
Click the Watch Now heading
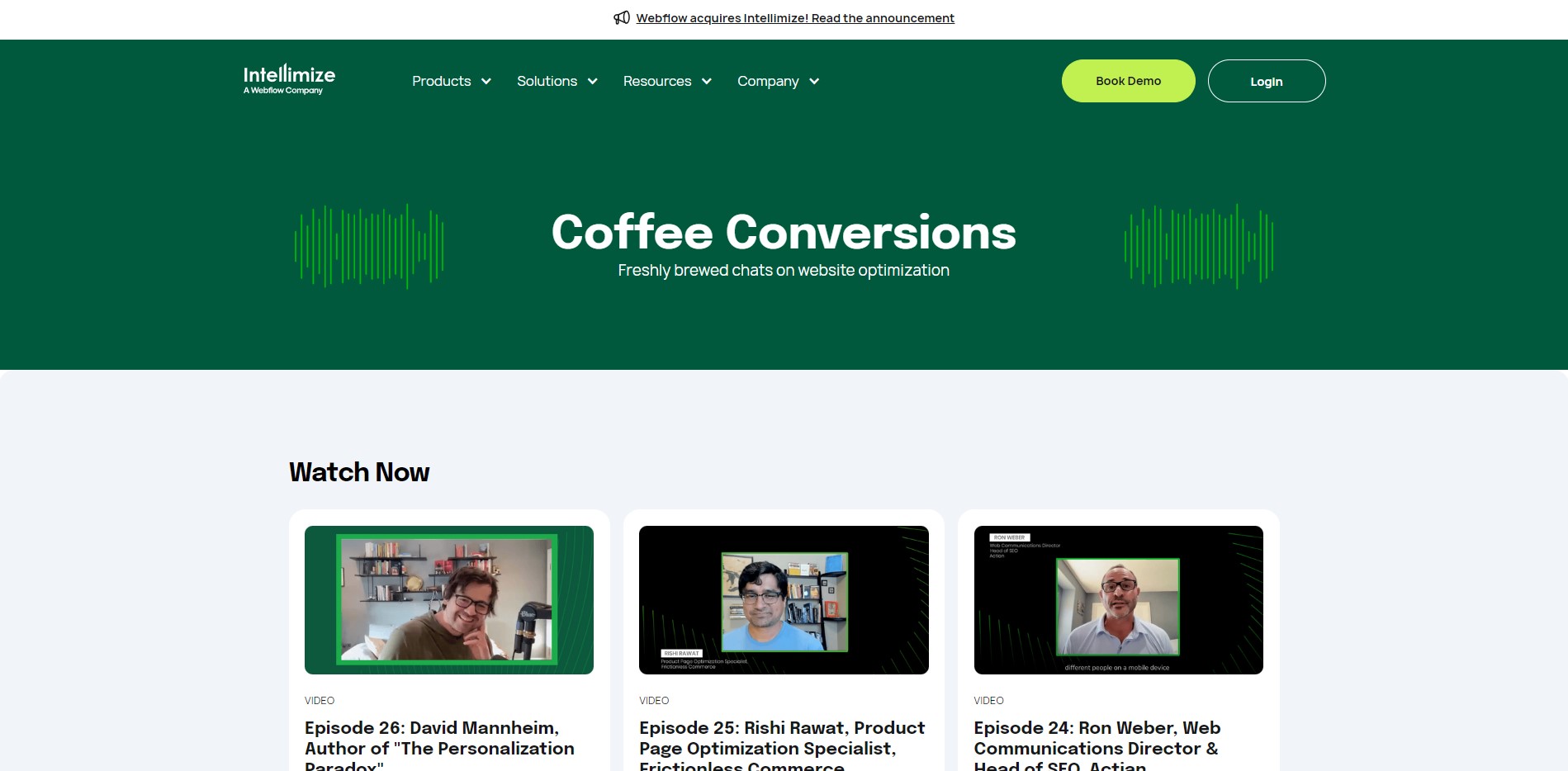coord(359,472)
